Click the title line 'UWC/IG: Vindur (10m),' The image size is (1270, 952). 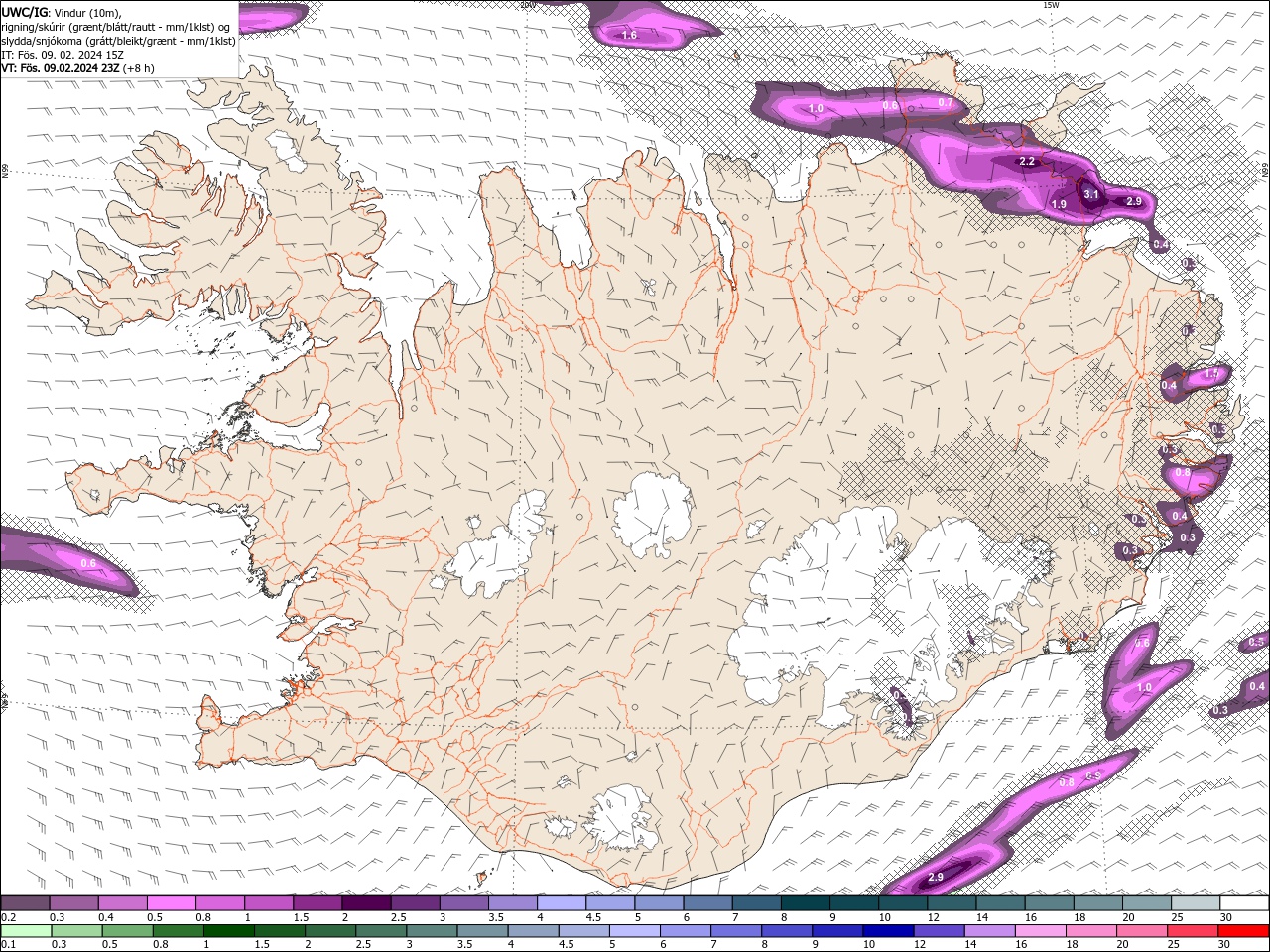pos(60,12)
